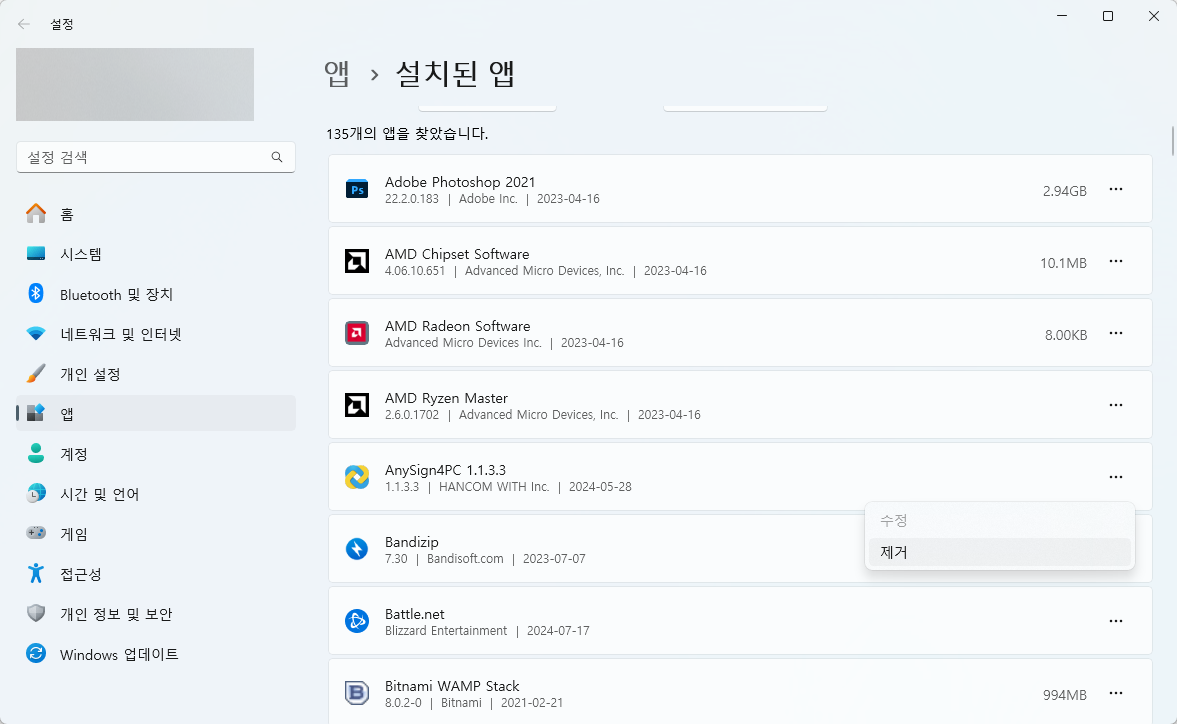Open Bluetooth 및 장치 settings
1177x724 pixels.
point(155,294)
